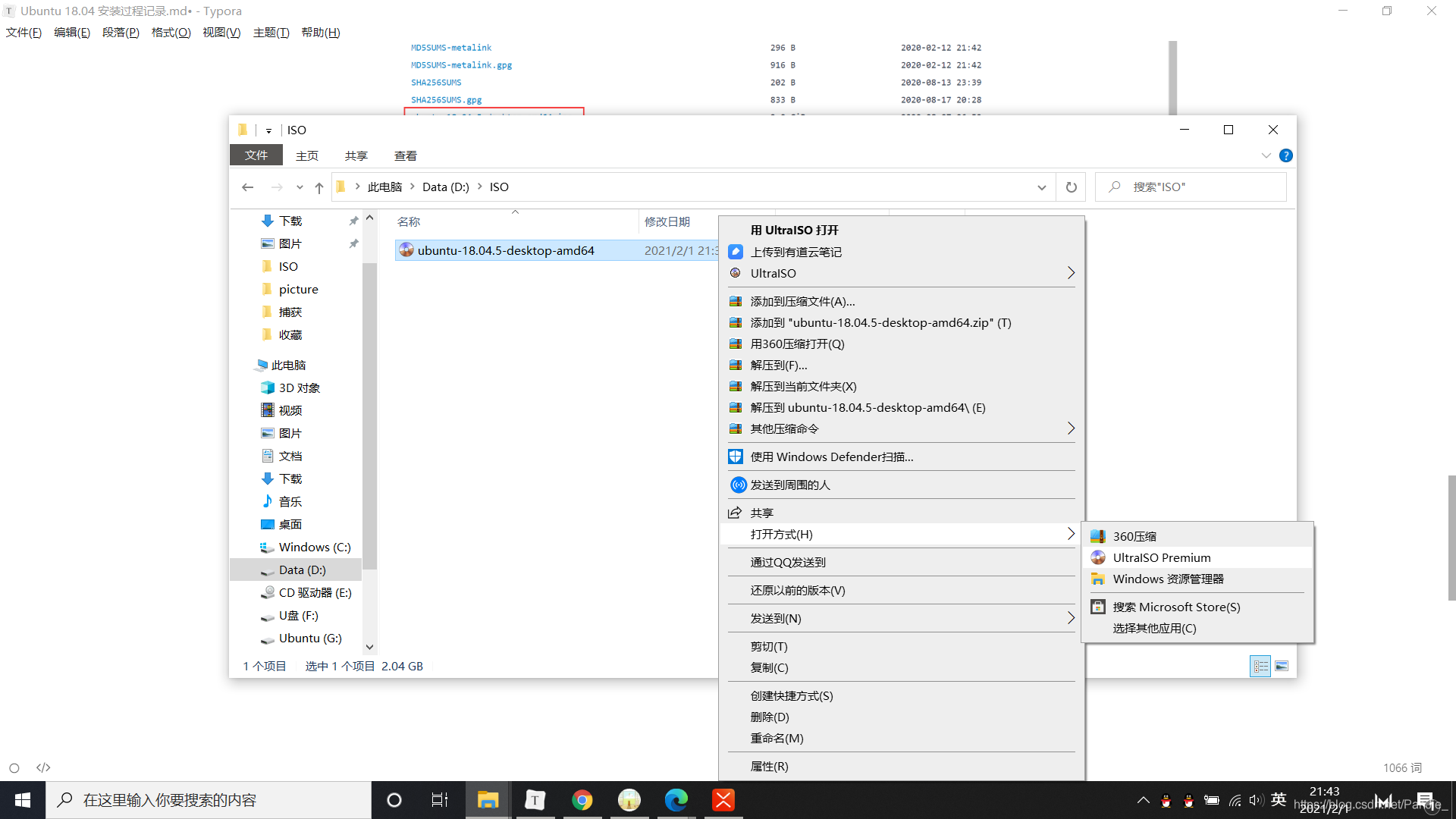The height and width of the screenshot is (819, 1456).
Task: Expand 其他压缩命令 submenu
Action: click(x=901, y=428)
